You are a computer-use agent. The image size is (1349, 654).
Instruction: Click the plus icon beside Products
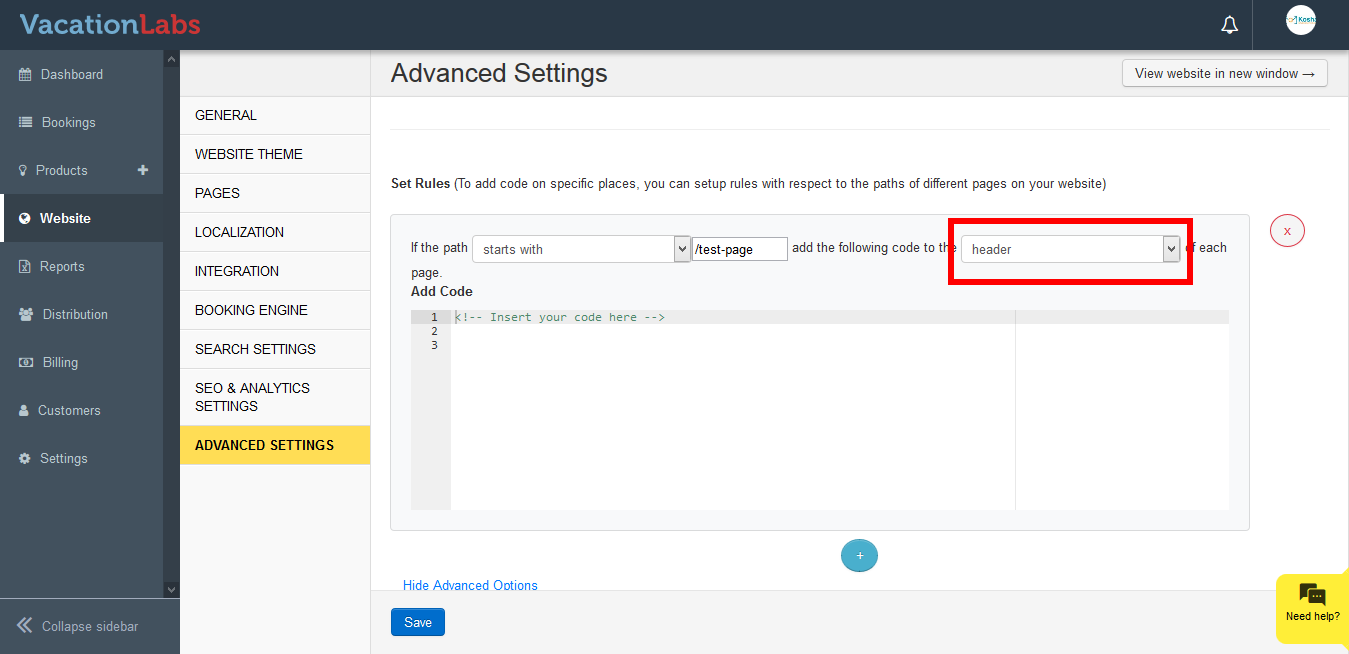[x=143, y=170]
